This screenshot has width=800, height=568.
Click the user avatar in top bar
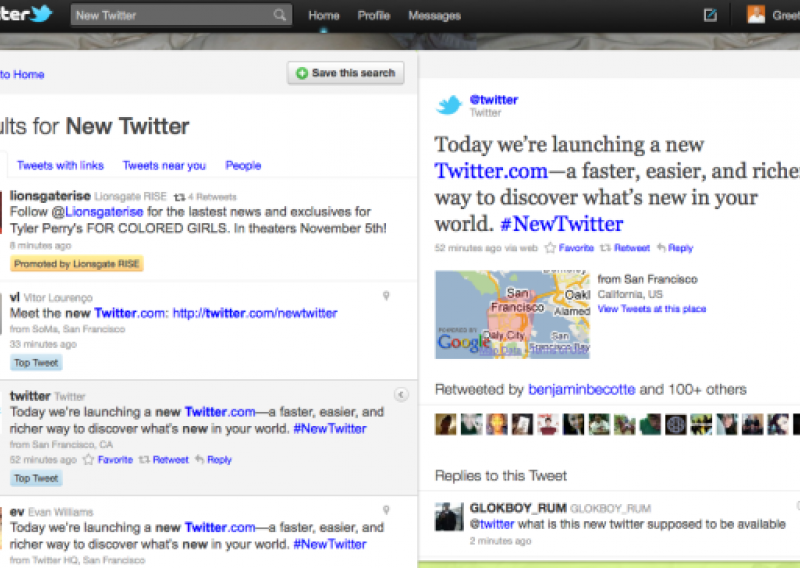coord(756,15)
